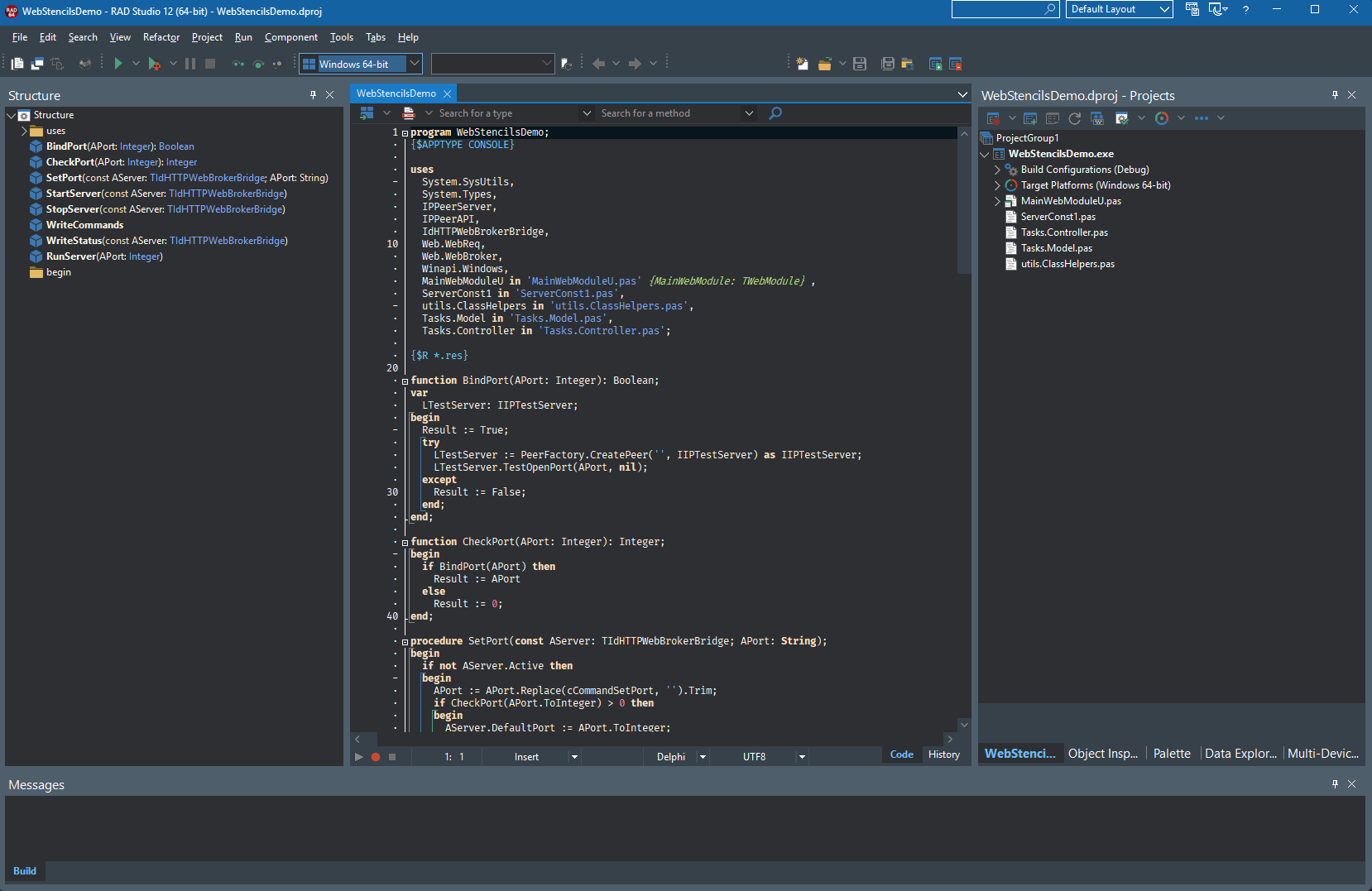
Task: Click the Refresh icon in Projects panel
Action: pos(1074,118)
